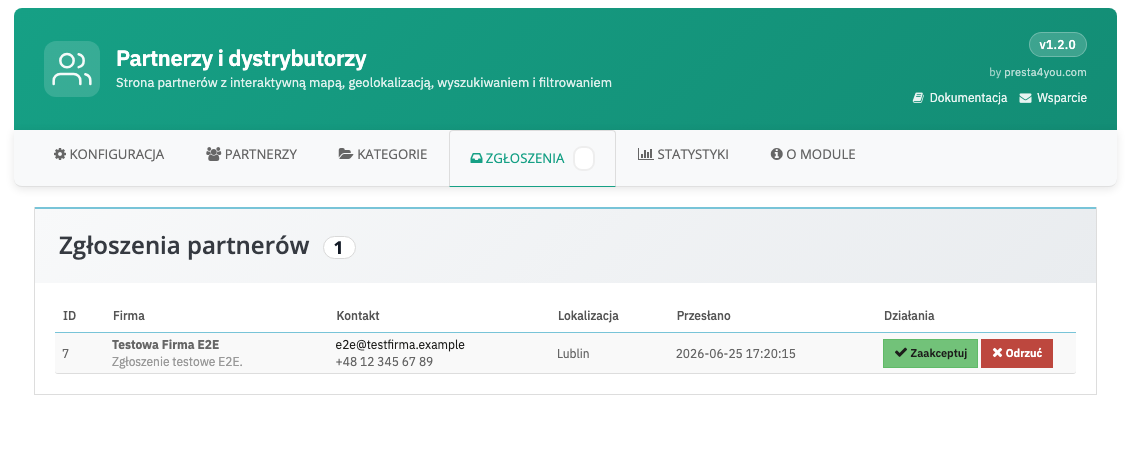Image resolution: width=1128 pixels, height=449 pixels.
Task: Click the partners module logo icon
Action: coord(72,69)
